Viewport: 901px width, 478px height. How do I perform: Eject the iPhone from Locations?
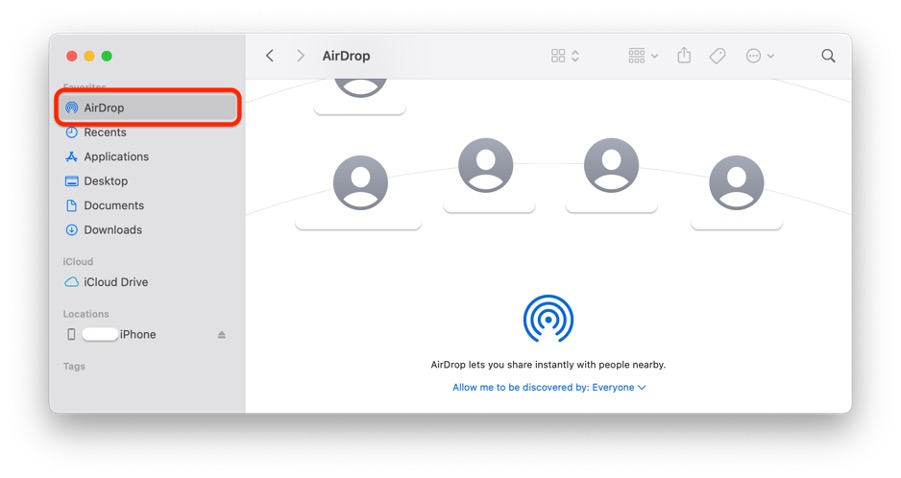pos(222,335)
